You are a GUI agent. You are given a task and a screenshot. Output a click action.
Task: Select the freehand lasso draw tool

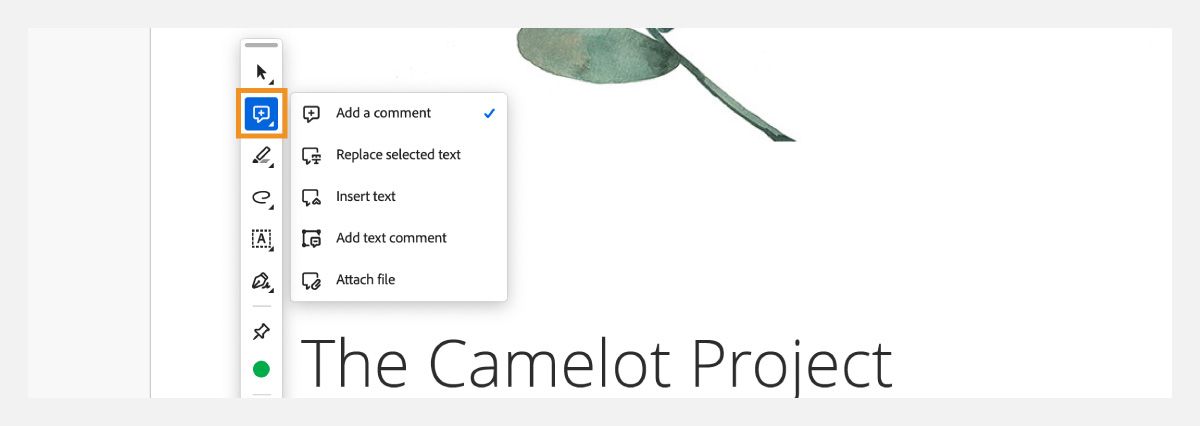pyautogui.click(x=261, y=198)
